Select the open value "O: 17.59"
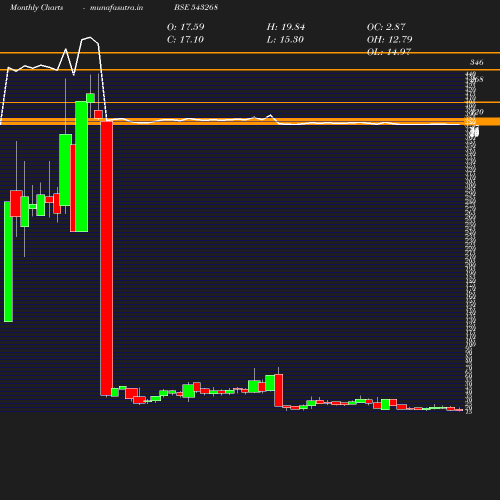The image size is (500, 500). [186, 27]
